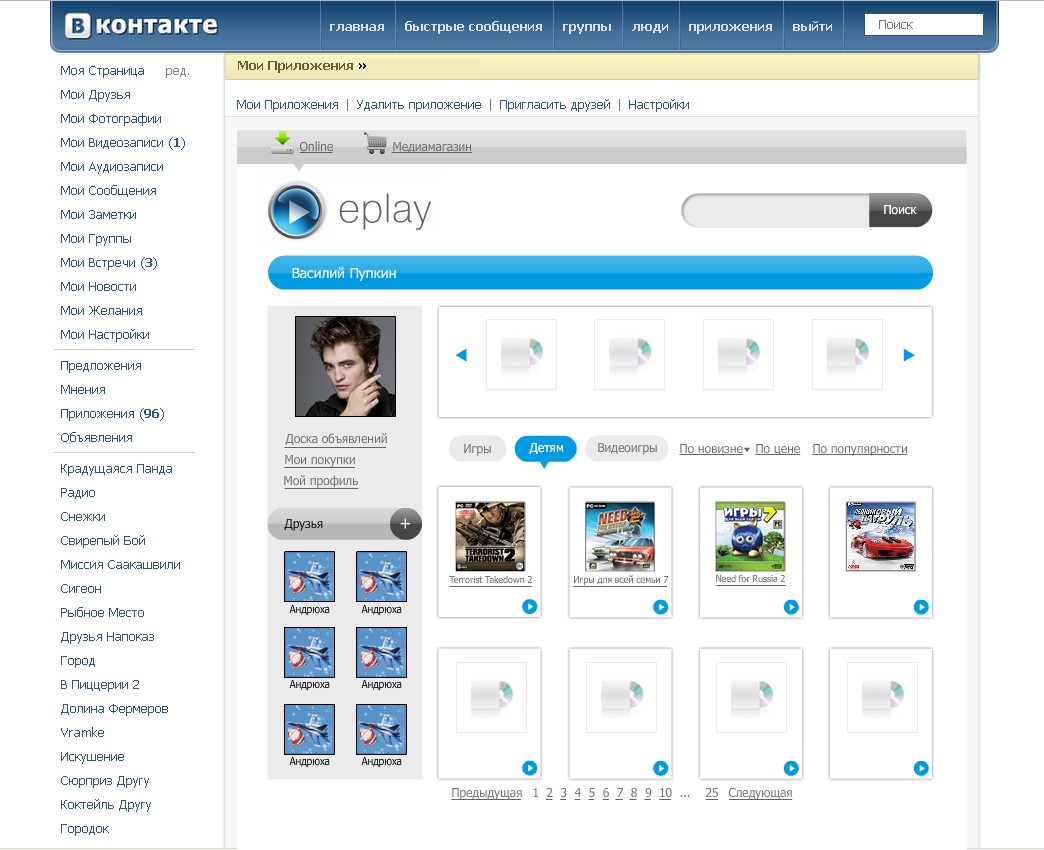Open группы in top navigation
Screen dimensions: 1044x850
[587, 27]
